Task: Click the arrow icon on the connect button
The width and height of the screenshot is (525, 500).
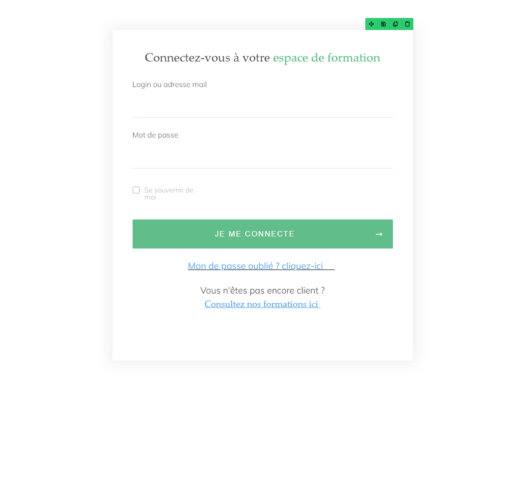Action: (x=379, y=234)
